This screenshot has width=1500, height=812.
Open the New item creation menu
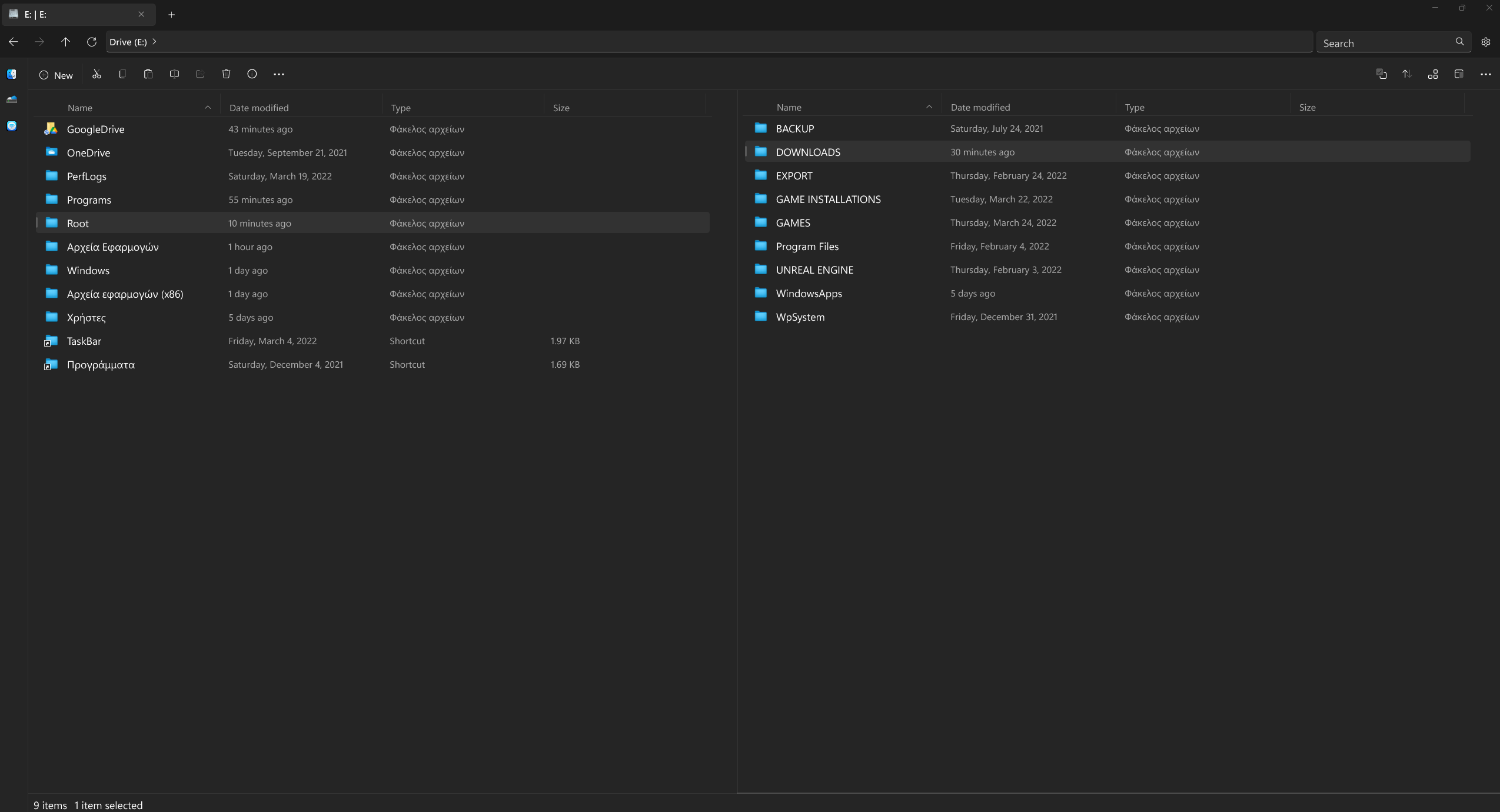point(56,75)
